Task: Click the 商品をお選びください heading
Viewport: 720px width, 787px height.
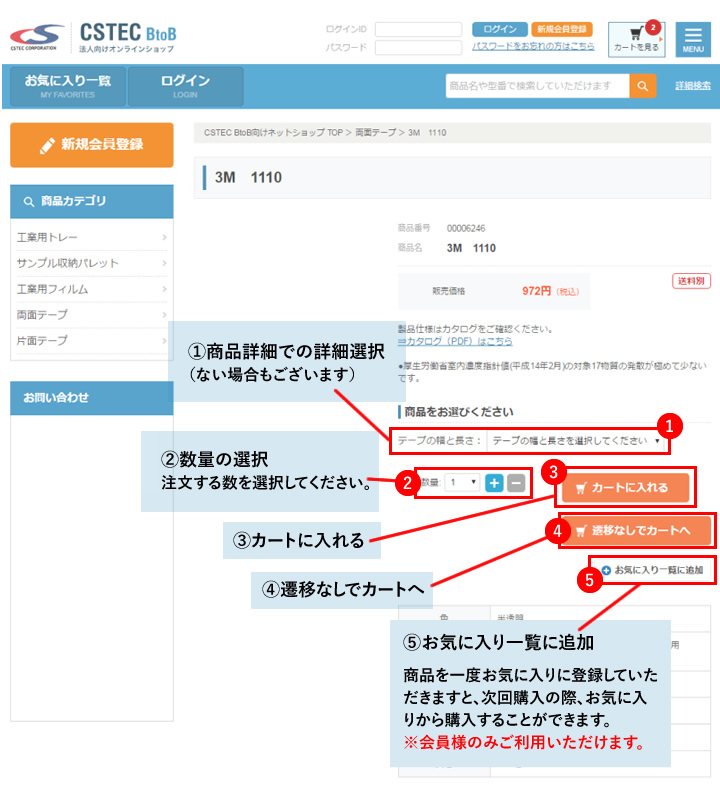Action: [x=459, y=412]
